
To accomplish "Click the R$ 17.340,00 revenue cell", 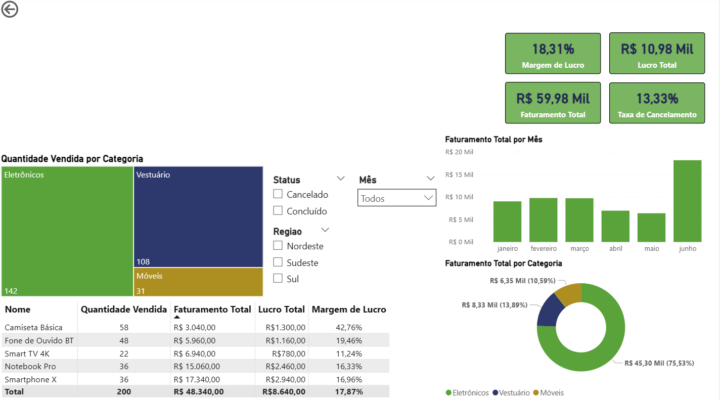I will pyautogui.click(x=197, y=379).
